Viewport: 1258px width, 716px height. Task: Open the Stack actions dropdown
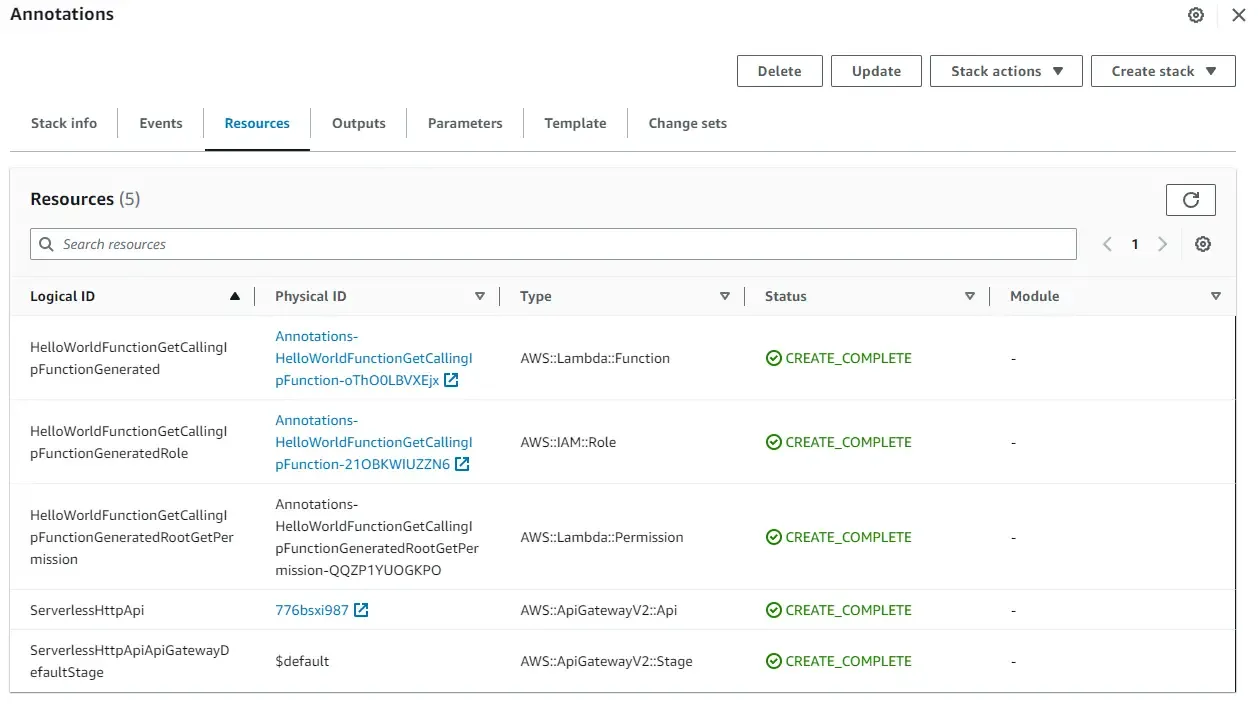pos(1005,71)
